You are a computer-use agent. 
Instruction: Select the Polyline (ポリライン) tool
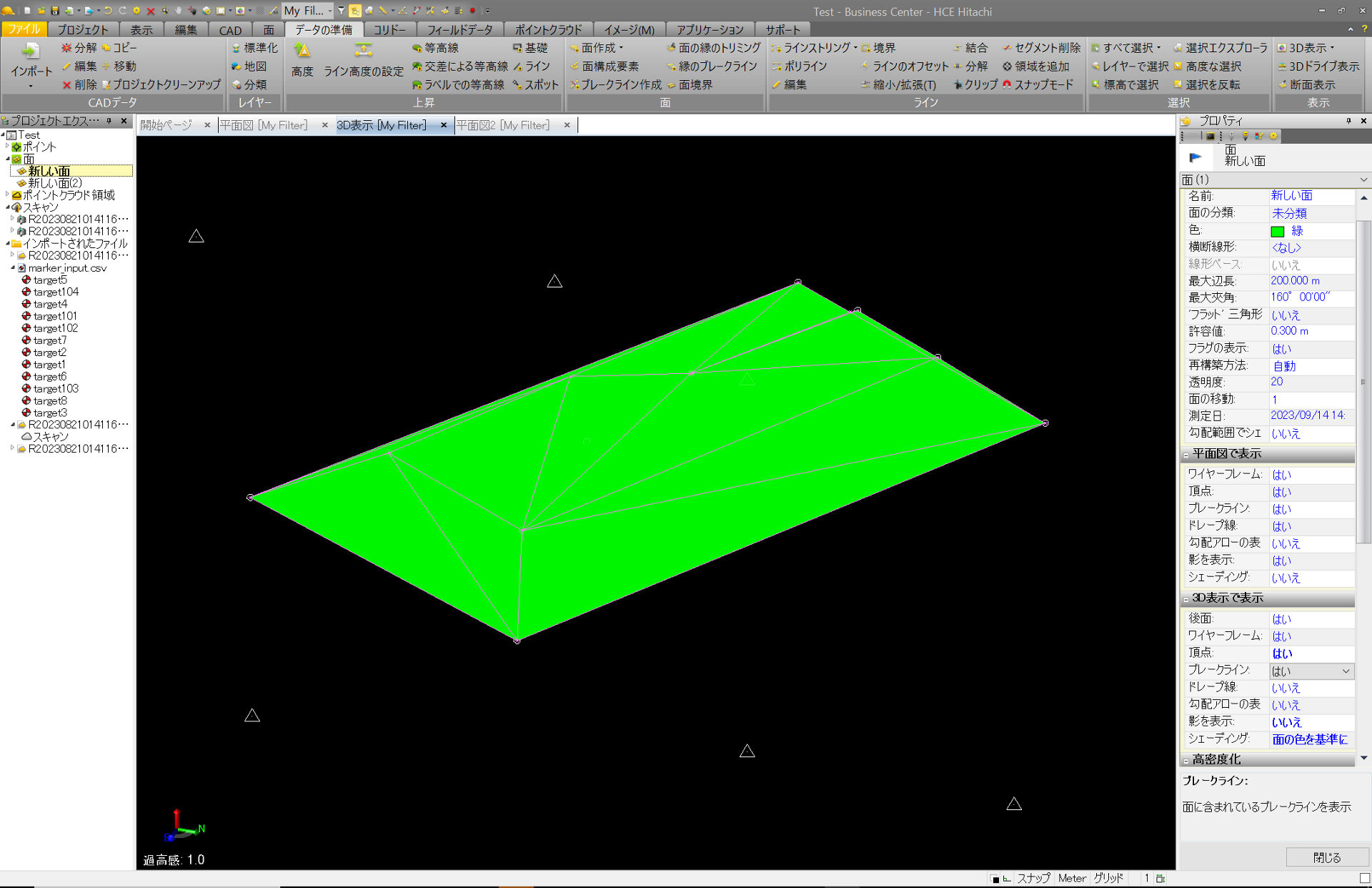pos(799,66)
